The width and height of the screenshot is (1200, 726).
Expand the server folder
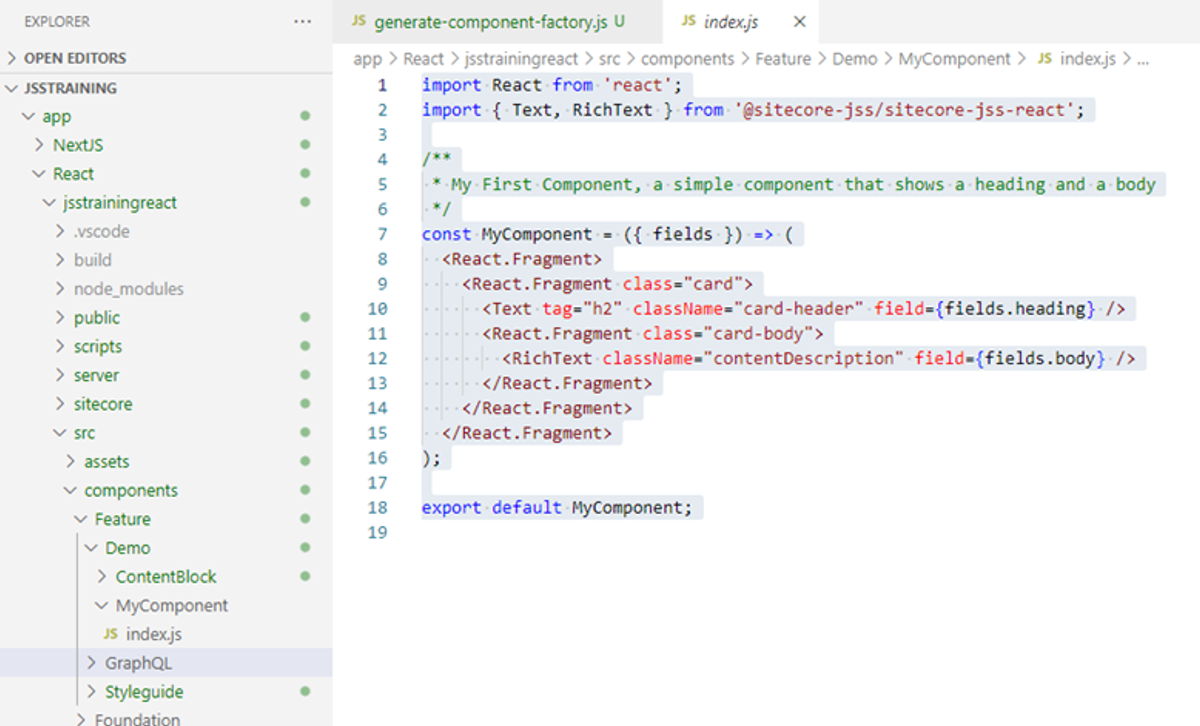click(x=61, y=375)
